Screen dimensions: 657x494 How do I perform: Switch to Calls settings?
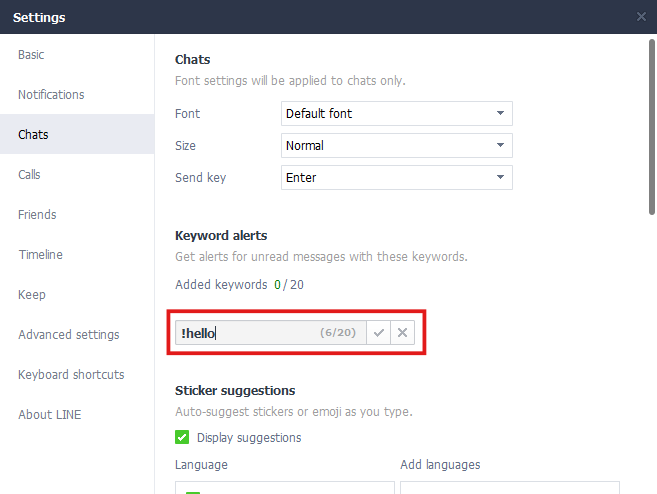29,175
